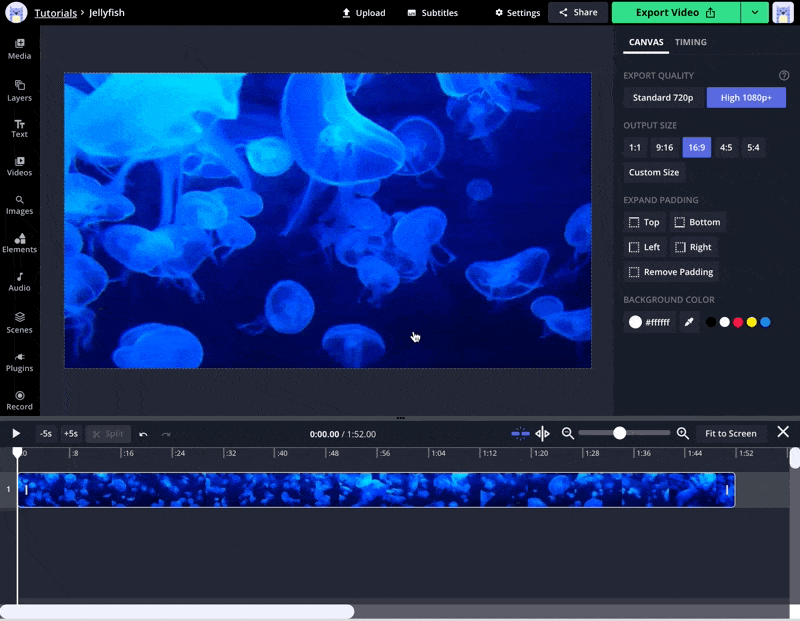Select the Text tool
Screen dimensions: 800x621
point(19,128)
